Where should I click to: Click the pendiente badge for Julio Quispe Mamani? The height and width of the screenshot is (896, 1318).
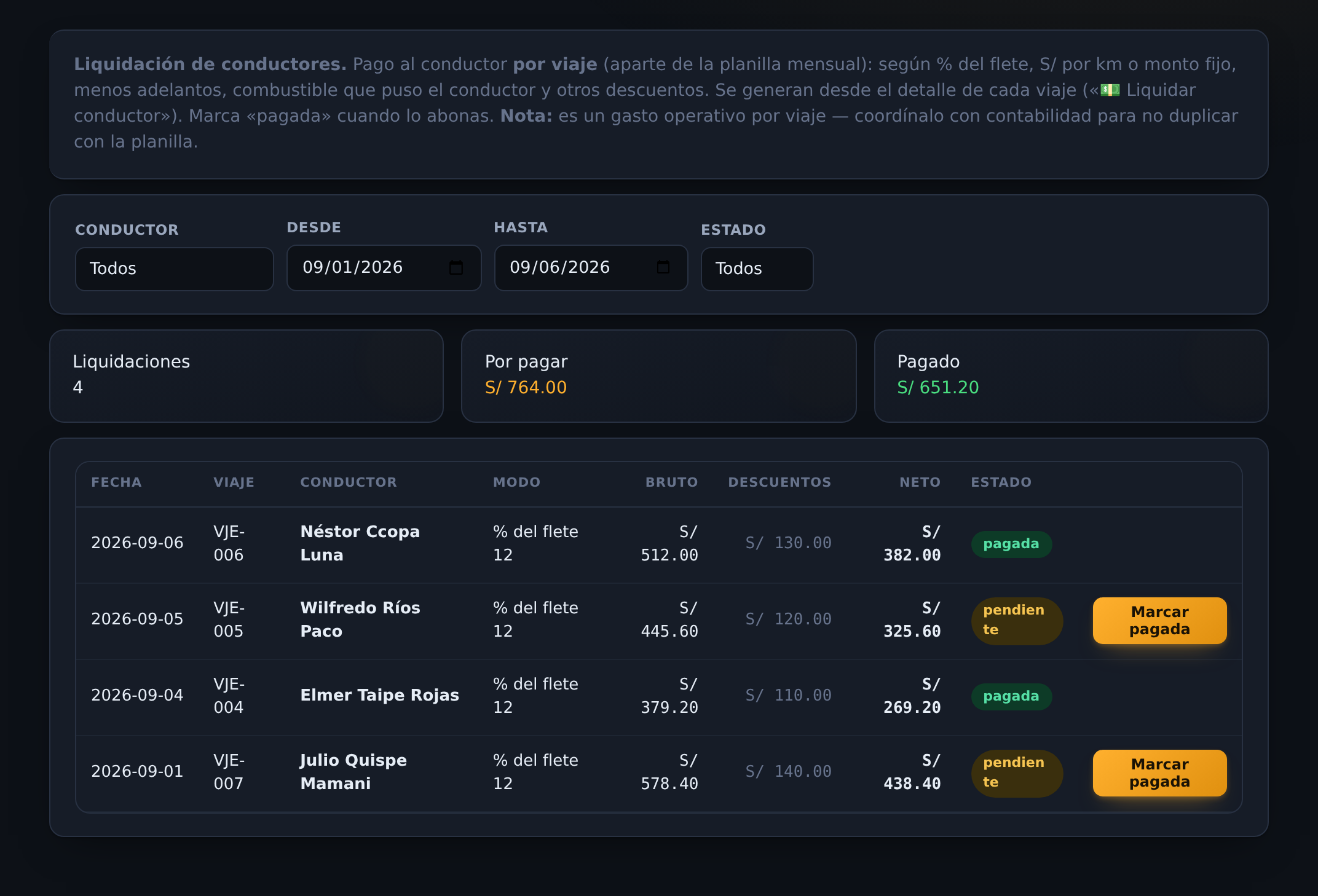click(x=1017, y=772)
